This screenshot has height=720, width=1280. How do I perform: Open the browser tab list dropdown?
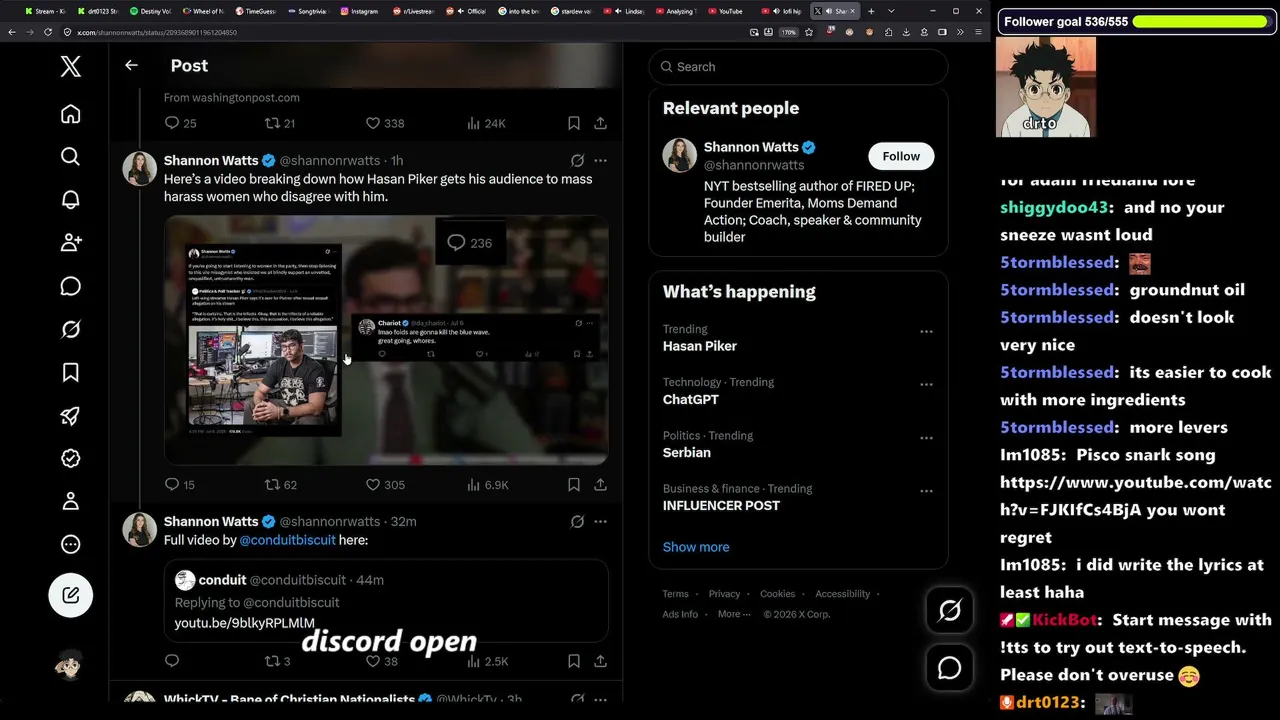tap(891, 11)
